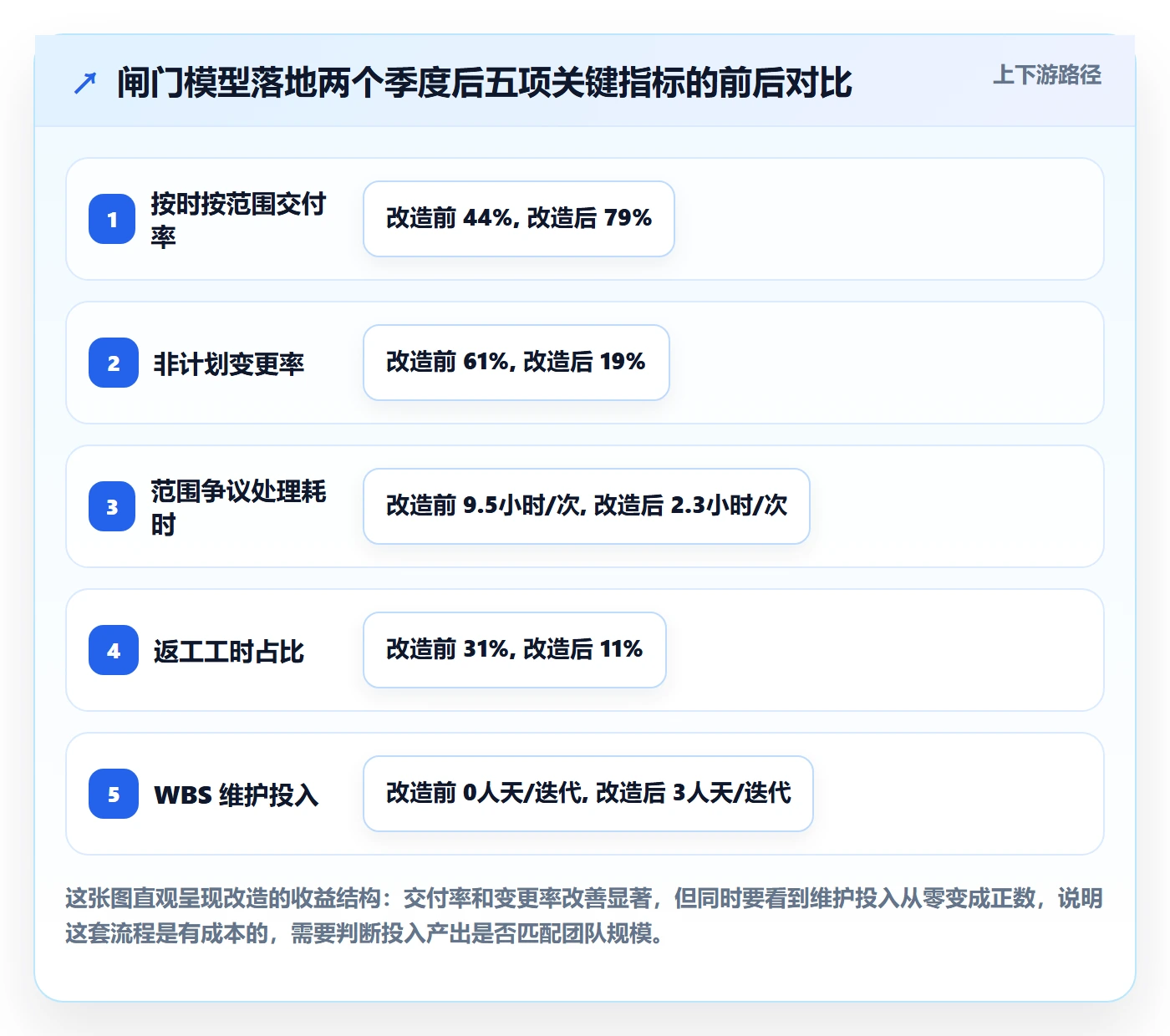Select the heading 闸门模型落地两个季度后五项关键指标的前后对比
The width and height of the screenshot is (1170, 1036).
[485, 83]
